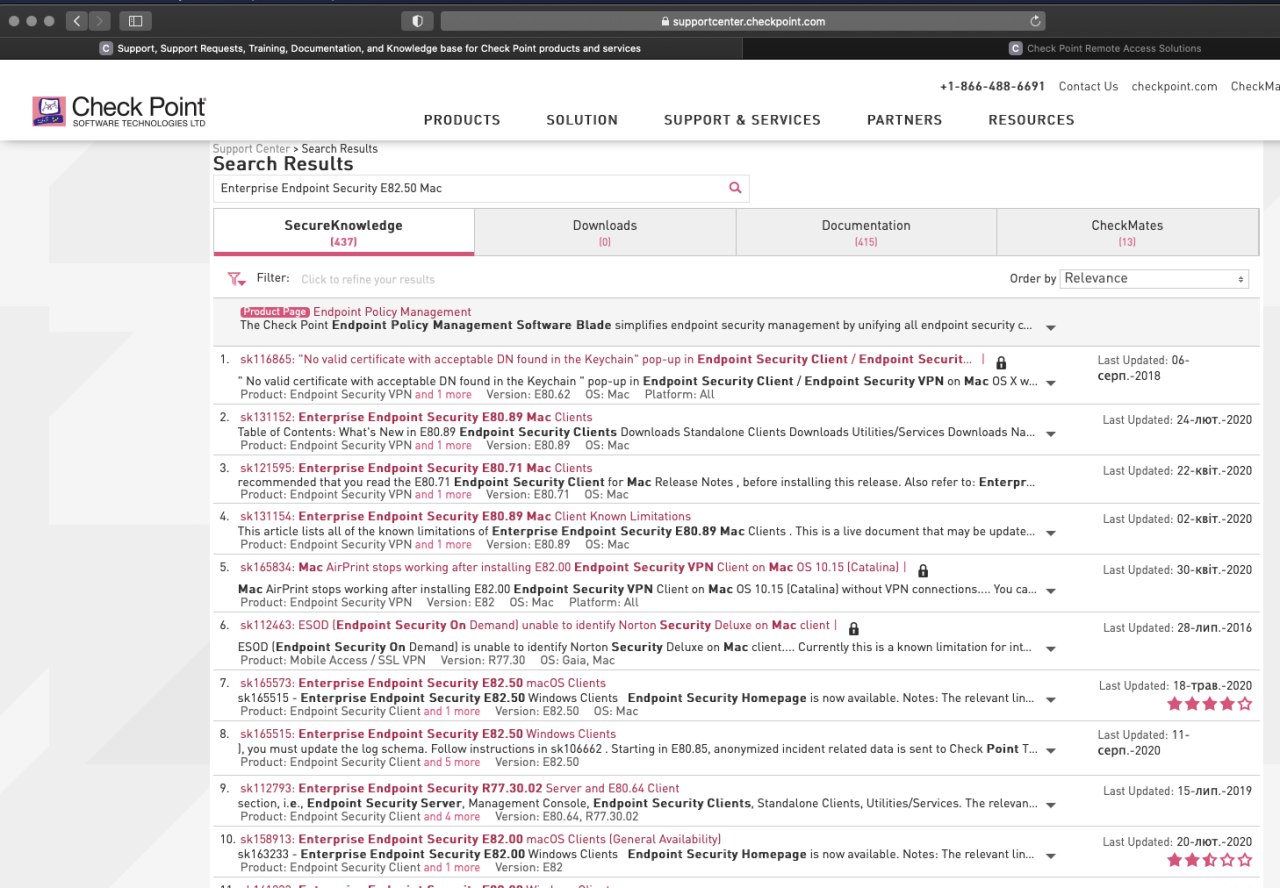Image resolution: width=1280 pixels, height=888 pixels.
Task: Open the Order by Relevance dropdown
Action: 1155,279
